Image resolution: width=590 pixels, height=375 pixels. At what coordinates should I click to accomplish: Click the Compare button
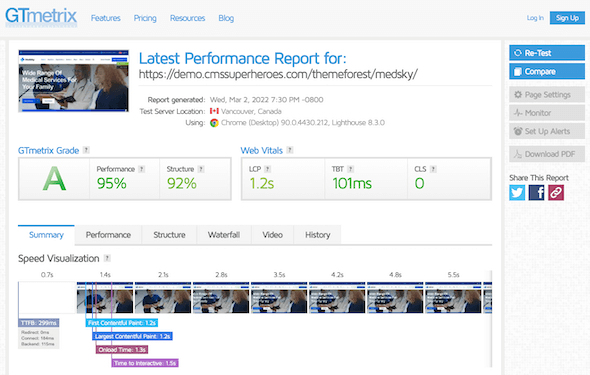pos(547,71)
